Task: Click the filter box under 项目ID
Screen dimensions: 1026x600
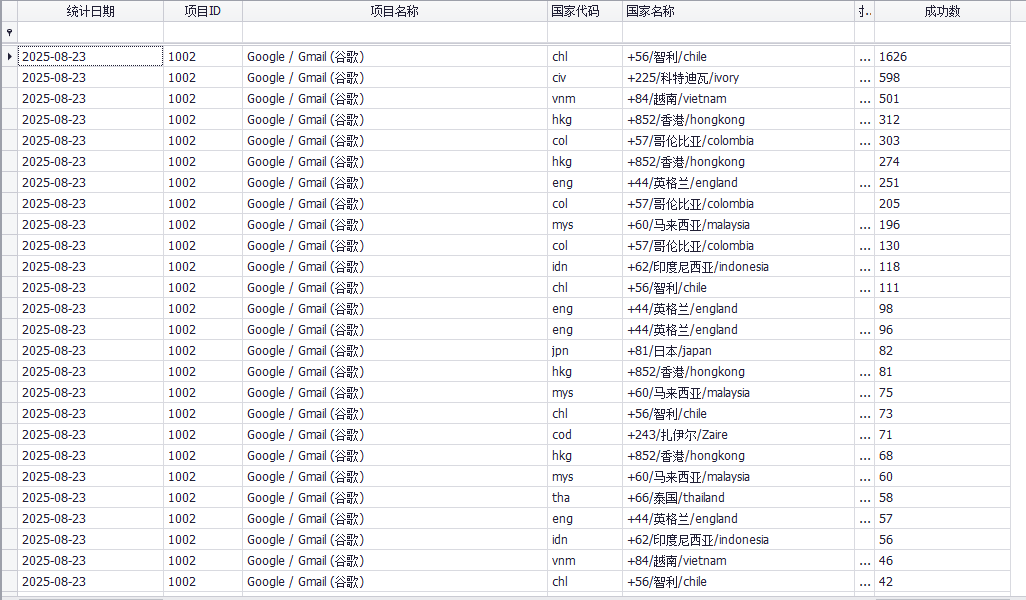Action: coord(203,32)
